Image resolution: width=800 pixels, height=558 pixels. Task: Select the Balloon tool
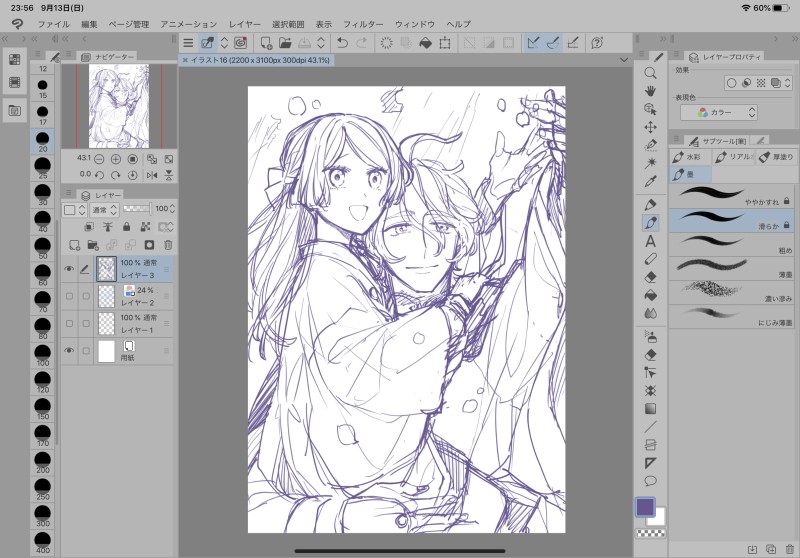click(x=650, y=481)
